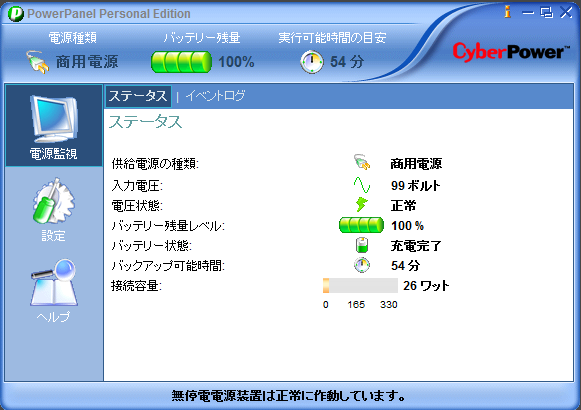The width and height of the screenshot is (581, 410).
Task: Click the battery icon for バッテリー状態
Action: [362, 245]
